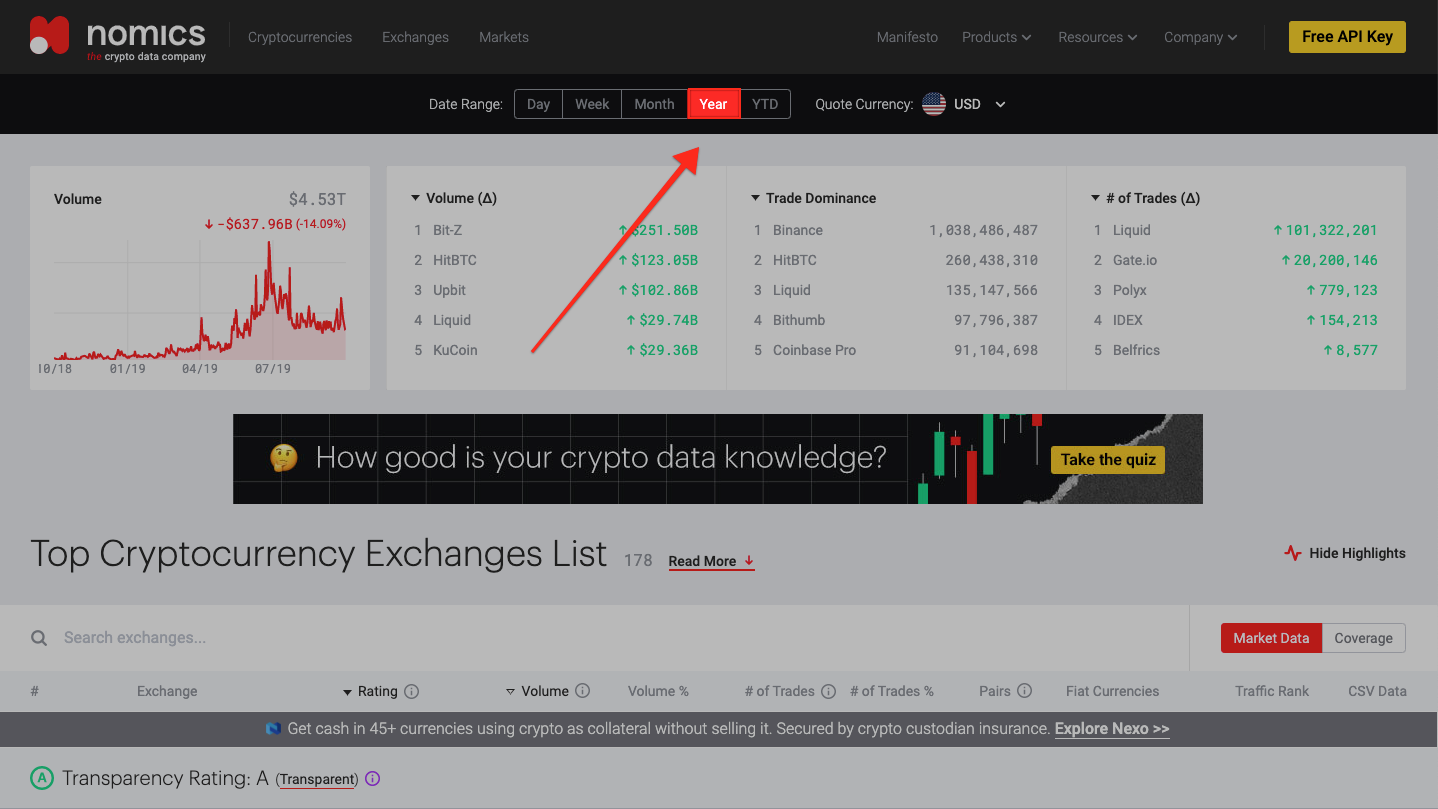Click Binance in Trade Dominance list
Image resolution: width=1438 pixels, height=809 pixels.
point(798,230)
